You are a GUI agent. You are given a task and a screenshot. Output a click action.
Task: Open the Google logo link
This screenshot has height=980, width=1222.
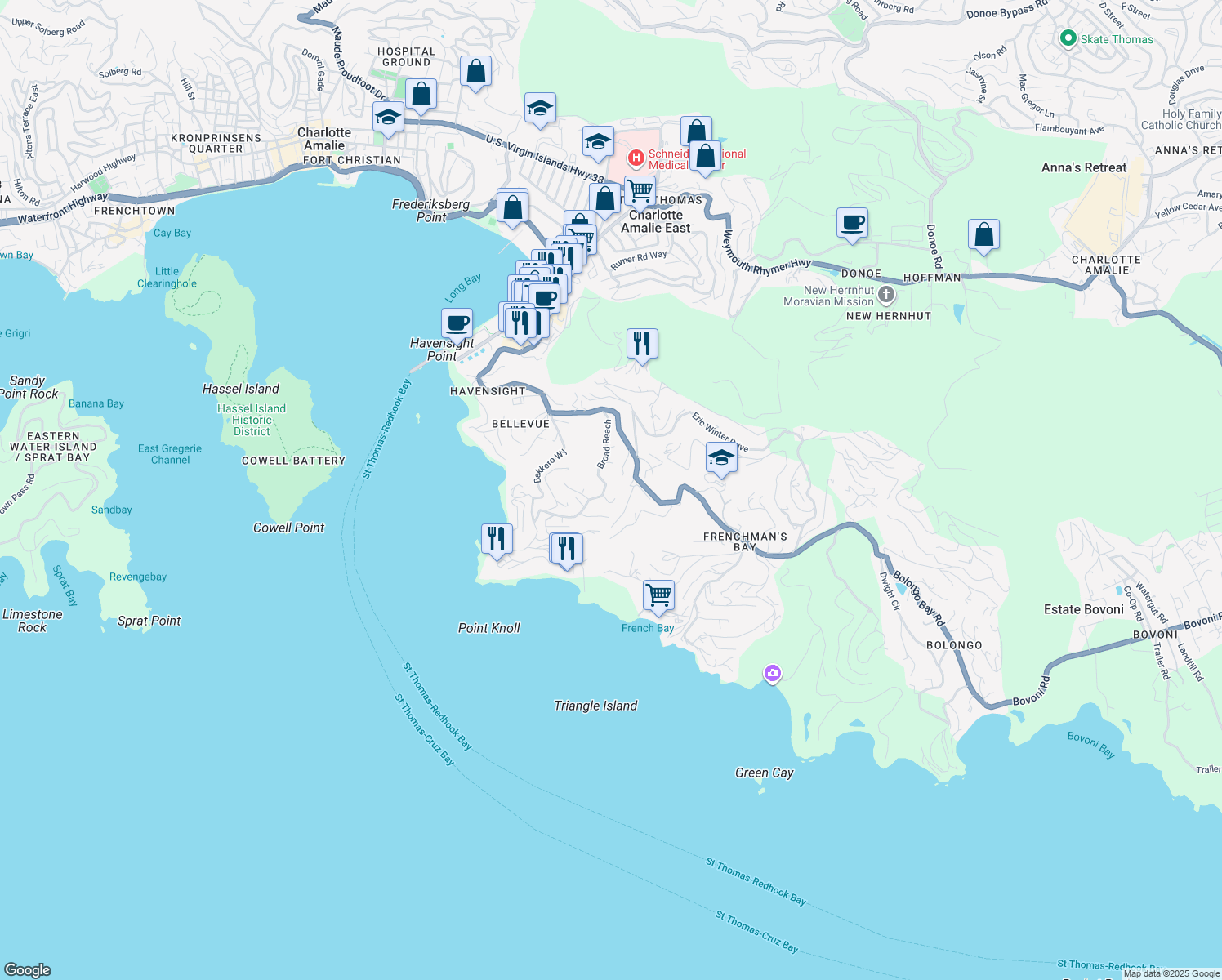point(28,969)
